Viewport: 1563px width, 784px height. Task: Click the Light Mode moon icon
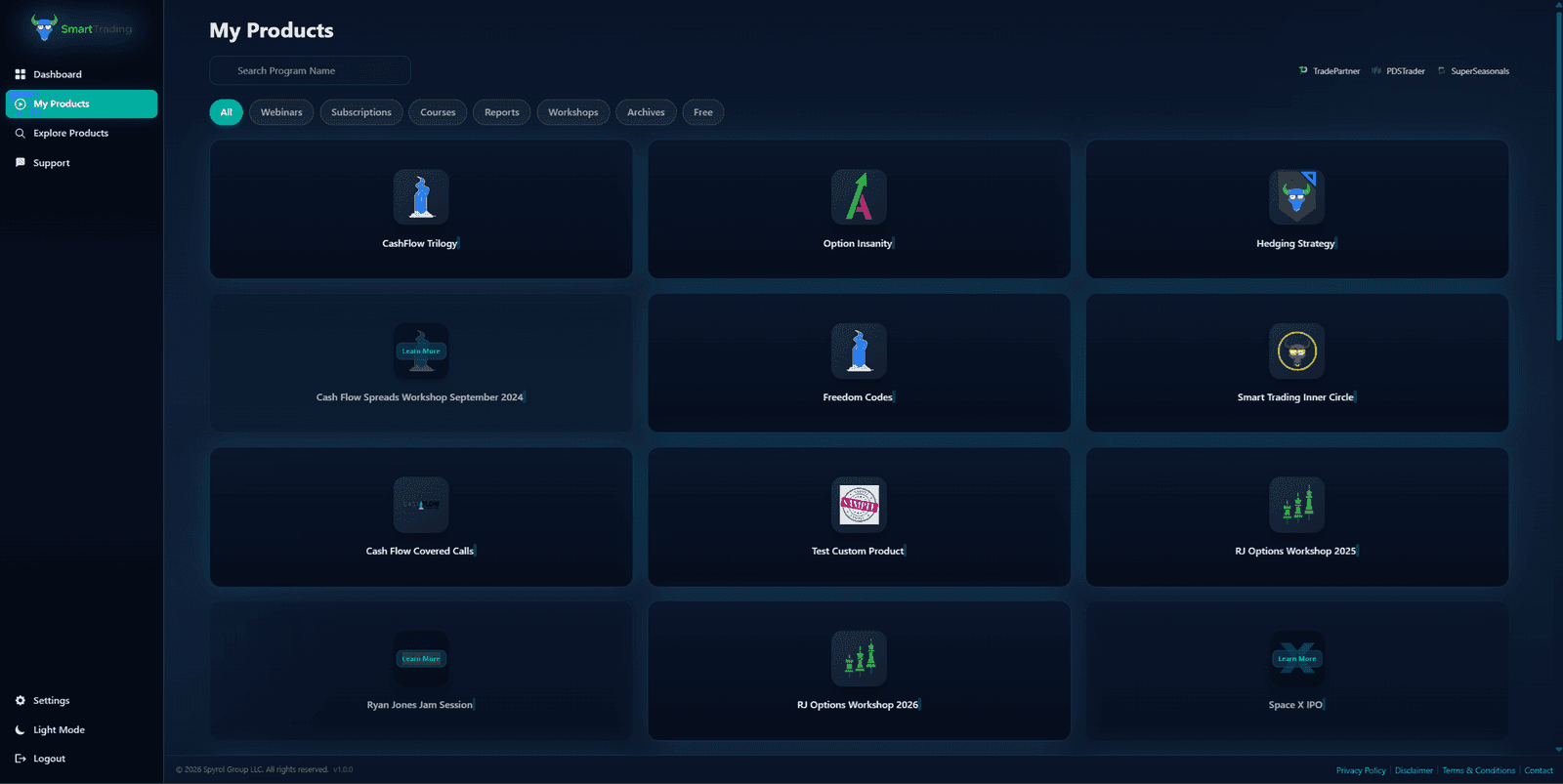click(21, 729)
